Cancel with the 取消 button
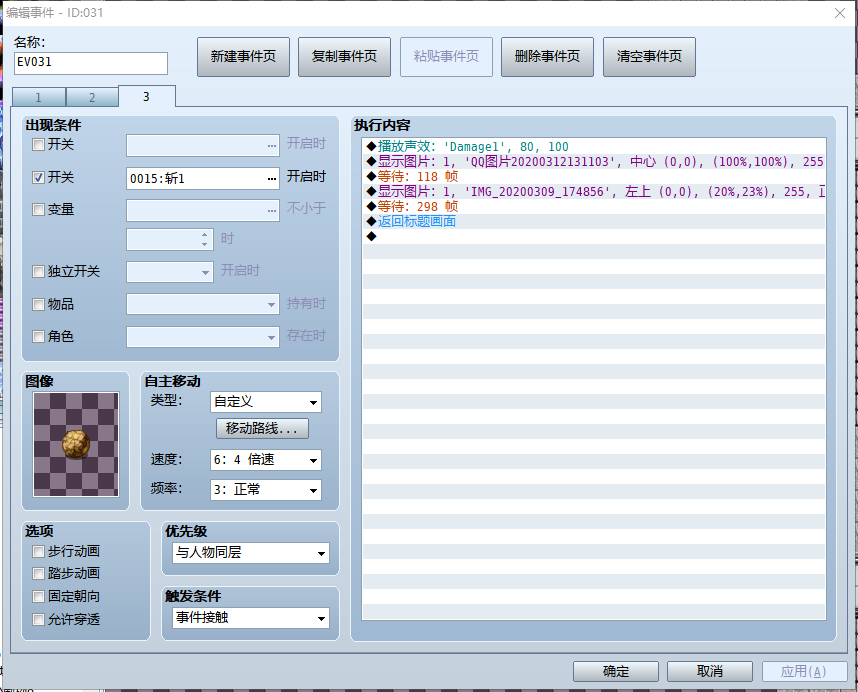Viewport: 858px width, 692px height. coord(710,671)
